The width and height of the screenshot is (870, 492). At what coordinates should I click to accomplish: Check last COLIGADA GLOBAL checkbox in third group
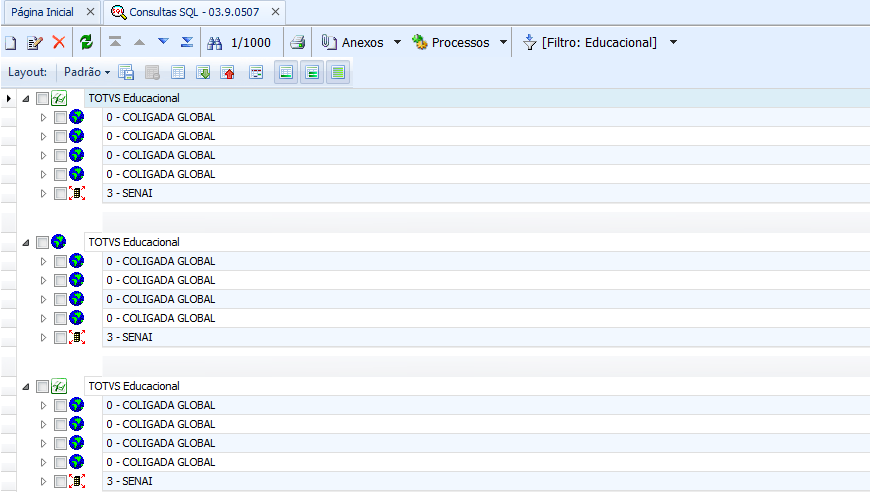60,463
